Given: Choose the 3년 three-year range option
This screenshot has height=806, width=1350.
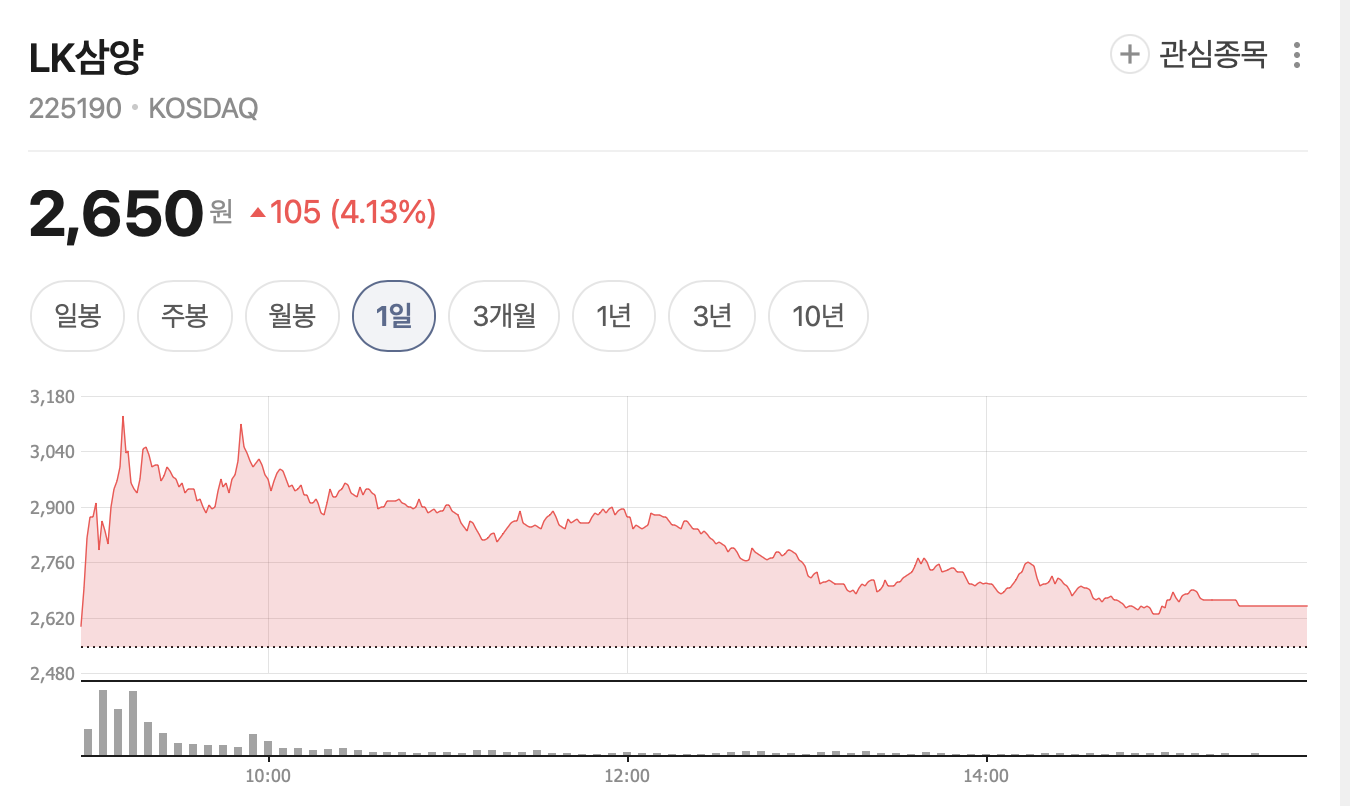Looking at the screenshot, I should pyautogui.click(x=711, y=315).
